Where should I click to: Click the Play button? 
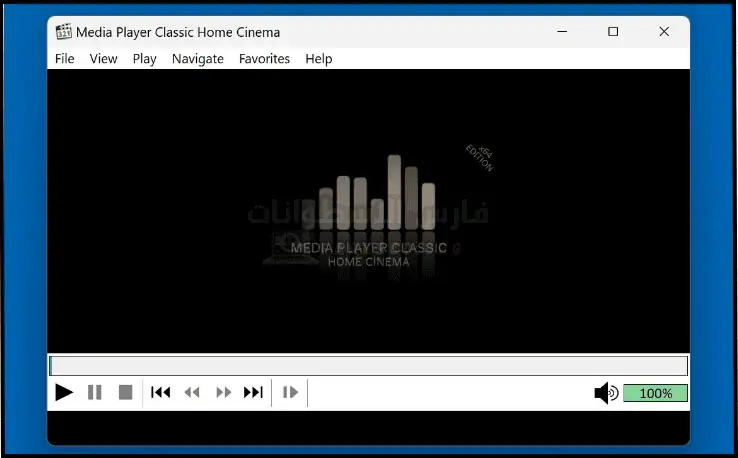[x=64, y=393]
